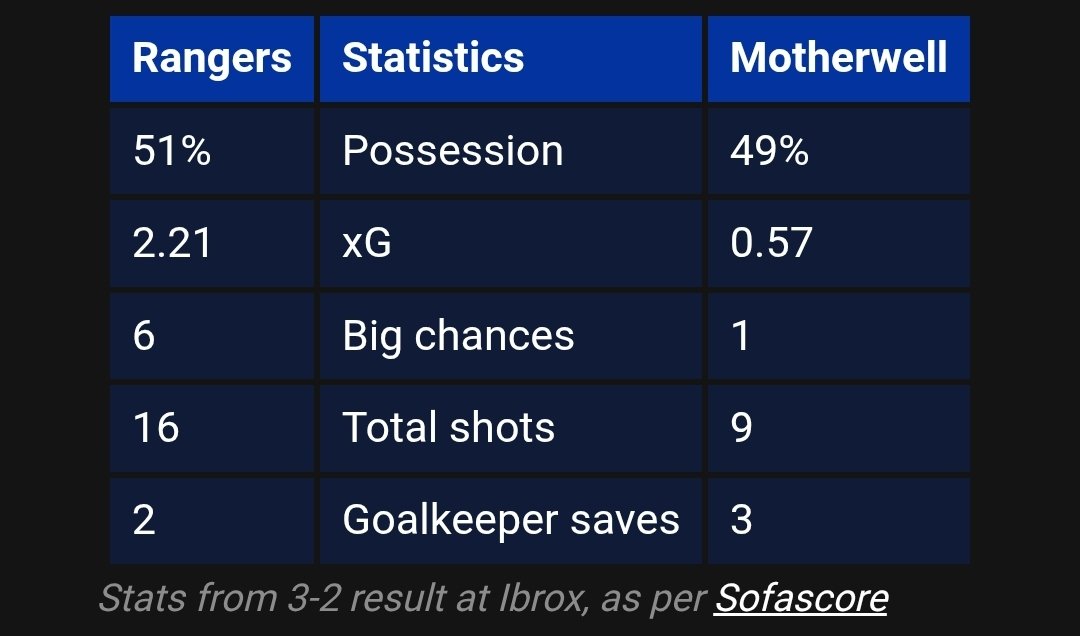1080x636 pixels.
Task: Select the Goalkeeper saves row label
Action: 510,520
